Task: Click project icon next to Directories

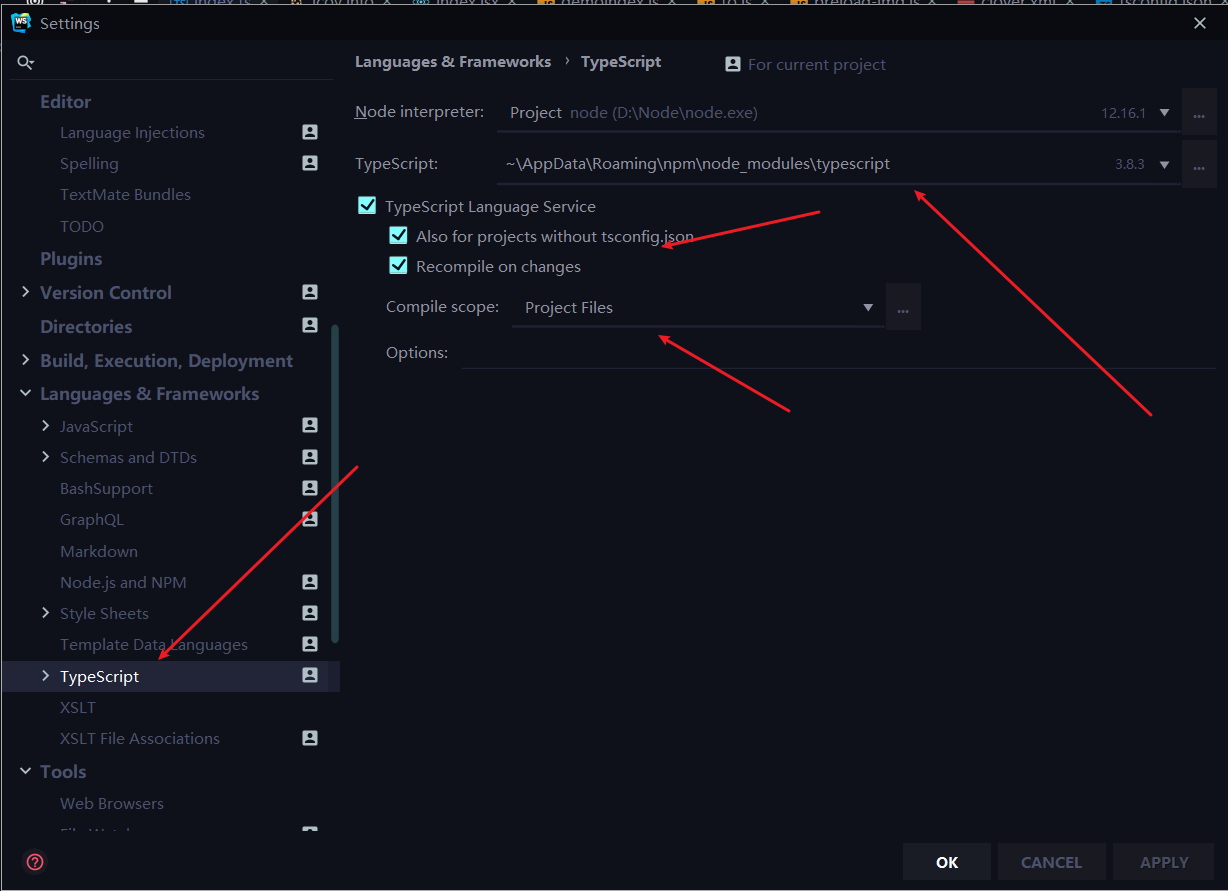Action: (x=310, y=326)
